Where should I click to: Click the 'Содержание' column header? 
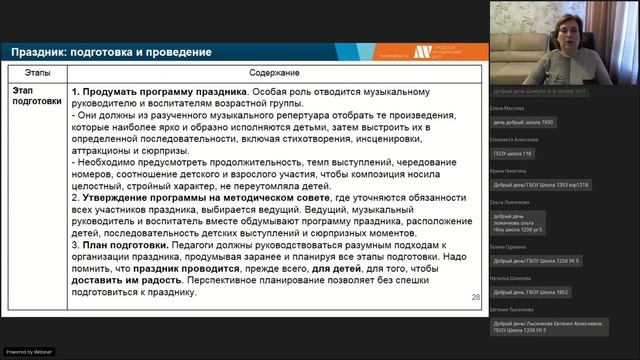(x=274, y=73)
